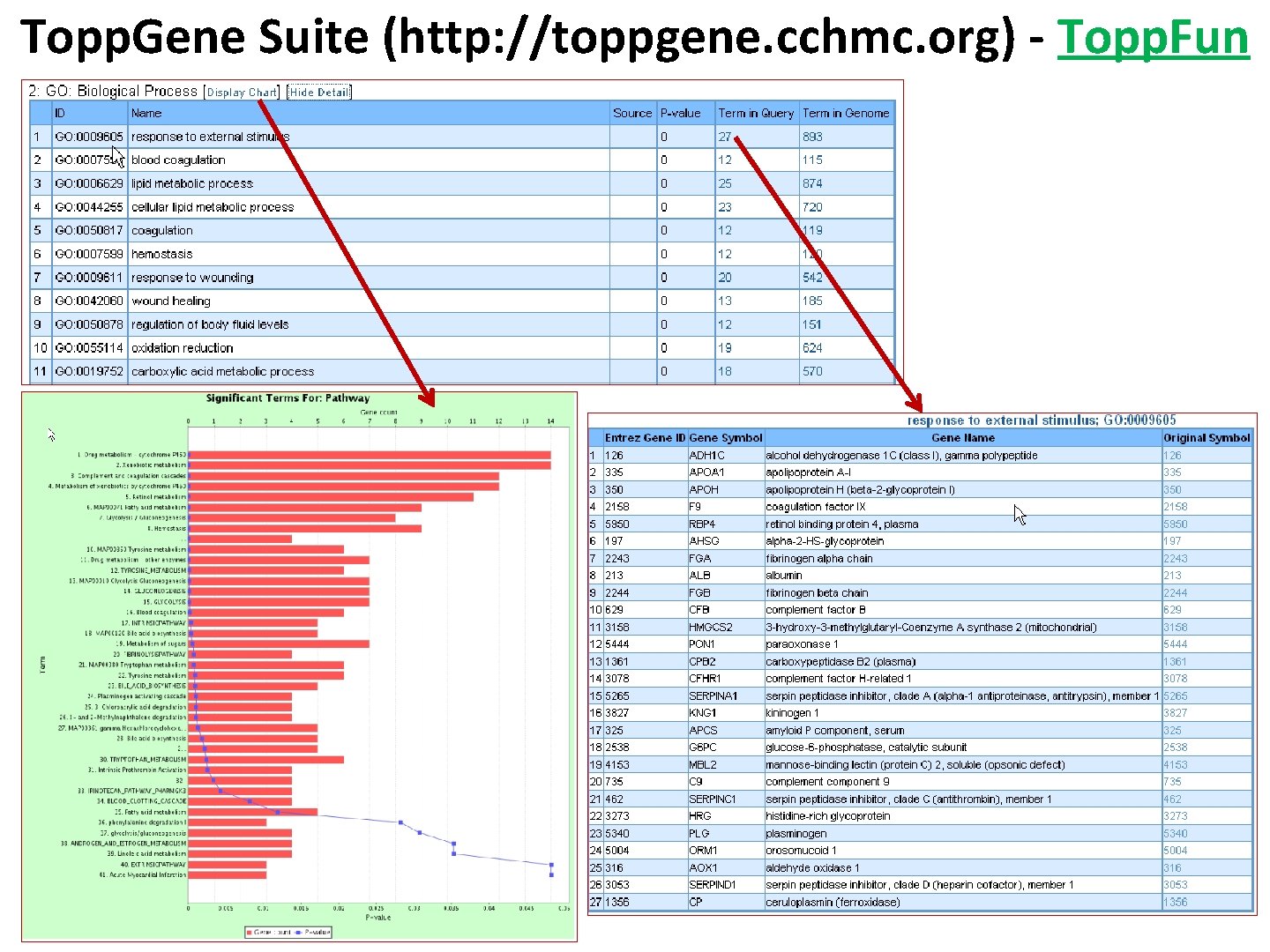Image resolution: width=1270 pixels, height=952 pixels.
Task: Open Term in Genome value 624
Action: (812, 348)
